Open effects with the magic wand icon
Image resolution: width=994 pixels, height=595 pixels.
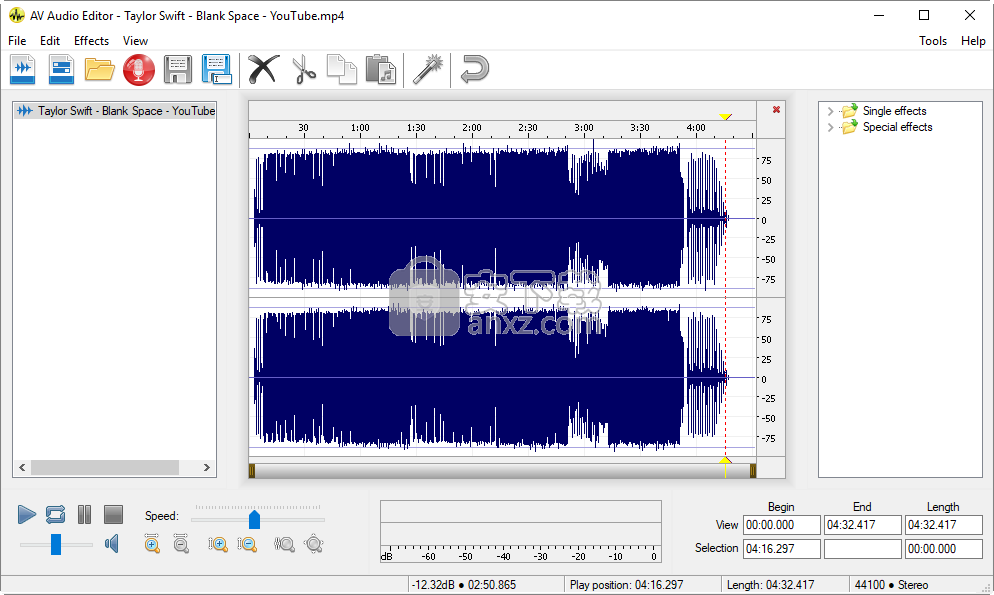(x=428, y=69)
